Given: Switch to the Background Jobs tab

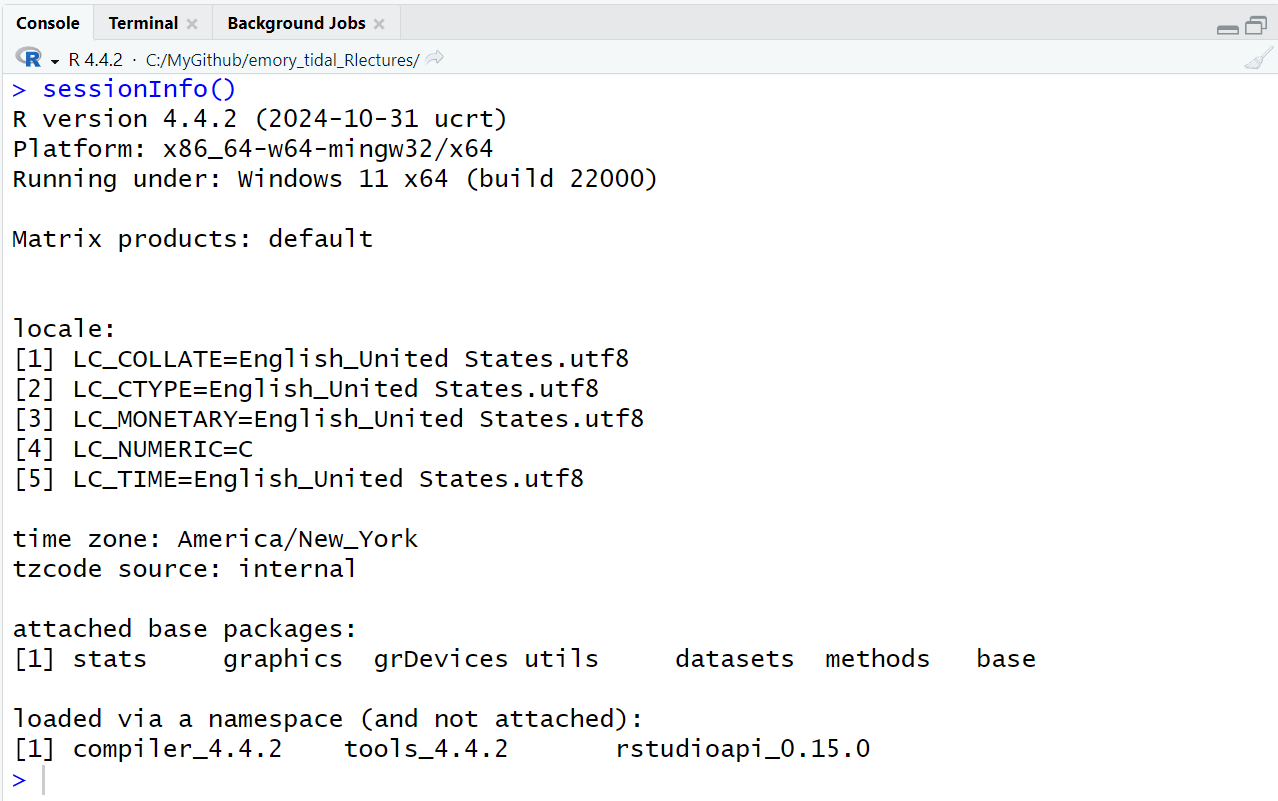Looking at the screenshot, I should (x=296, y=23).
